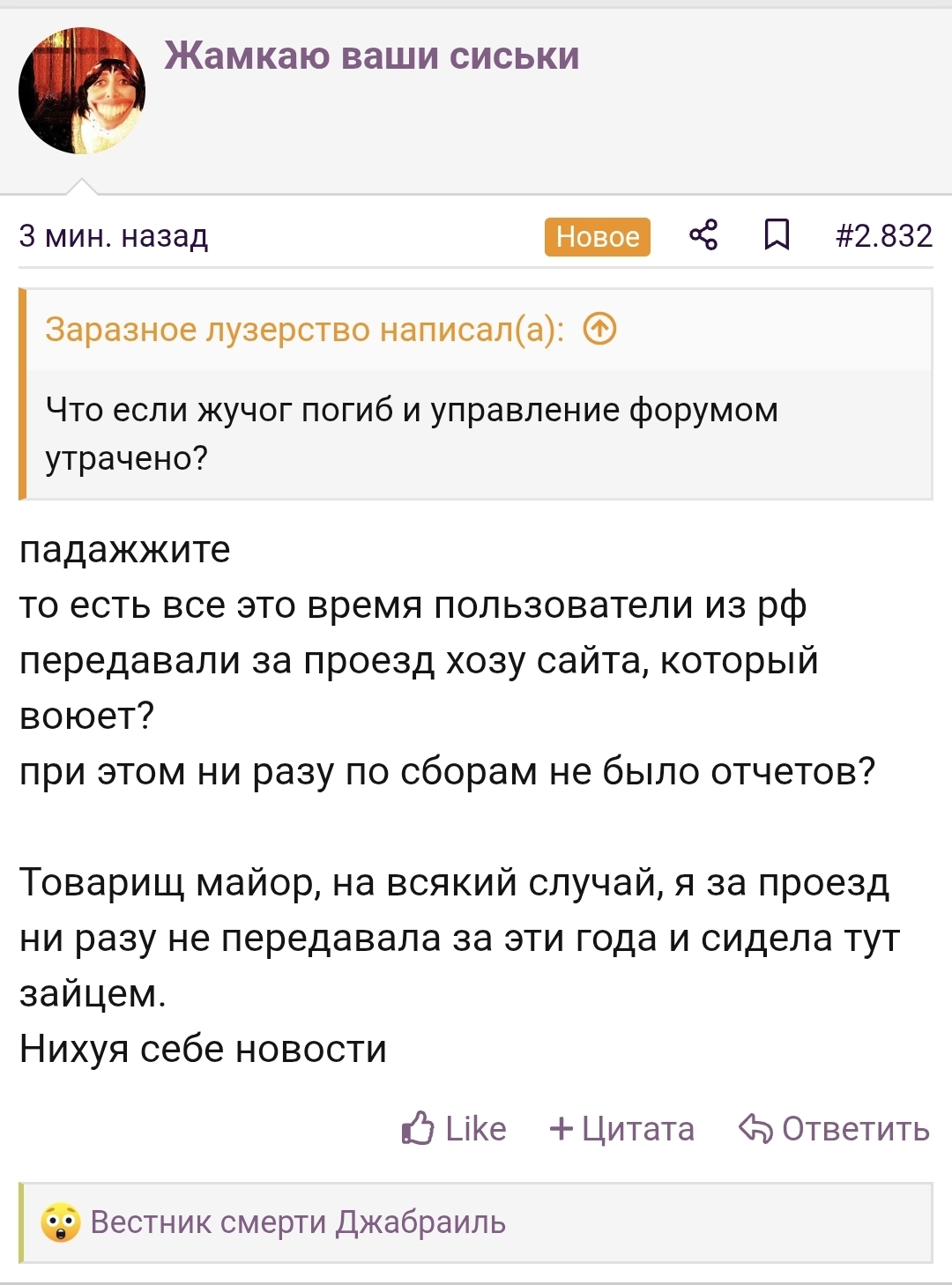The image size is (952, 1285).
Task: Click the Like label text
Action: click(x=476, y=1128)
